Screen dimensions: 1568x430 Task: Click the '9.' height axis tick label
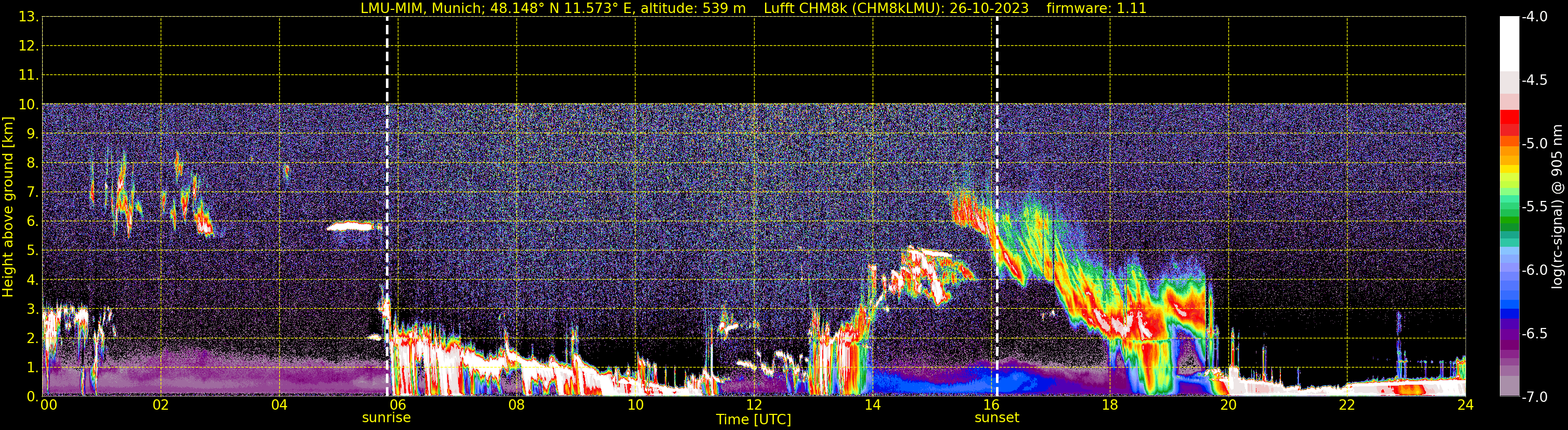[33, 134]
